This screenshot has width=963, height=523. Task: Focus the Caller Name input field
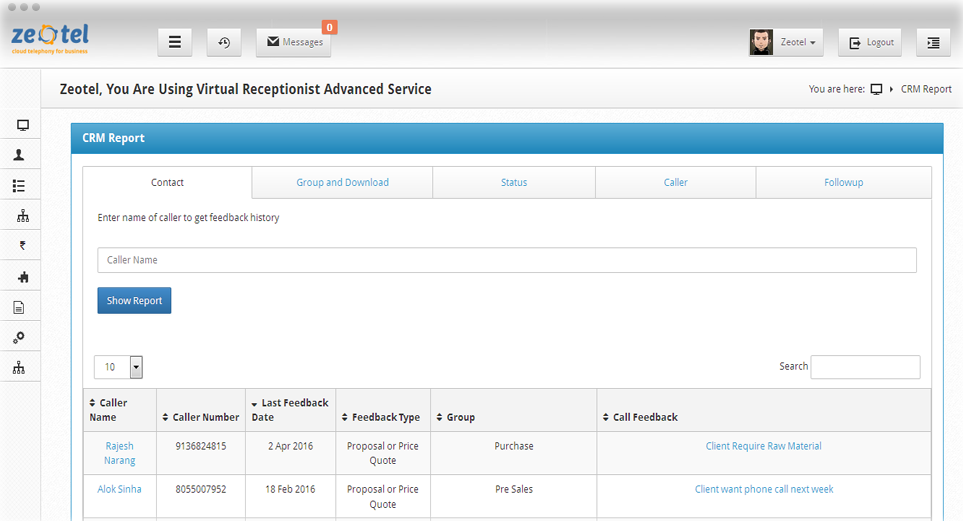click(507, 260)
